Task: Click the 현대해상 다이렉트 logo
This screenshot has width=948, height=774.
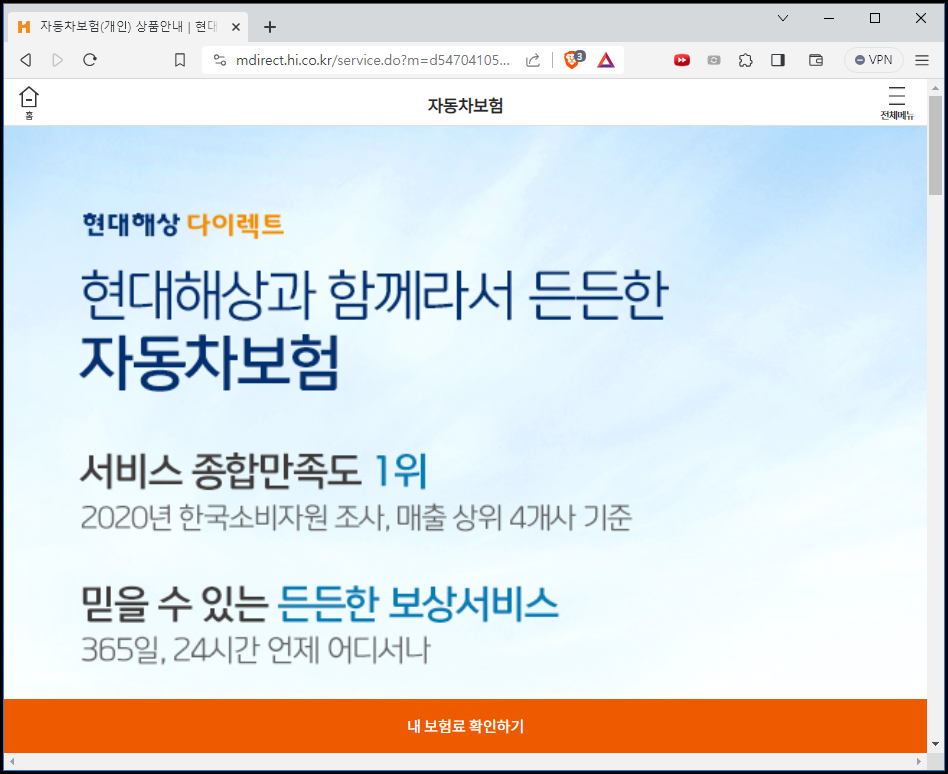Action: pyautogui.click(x=183, y=224)
